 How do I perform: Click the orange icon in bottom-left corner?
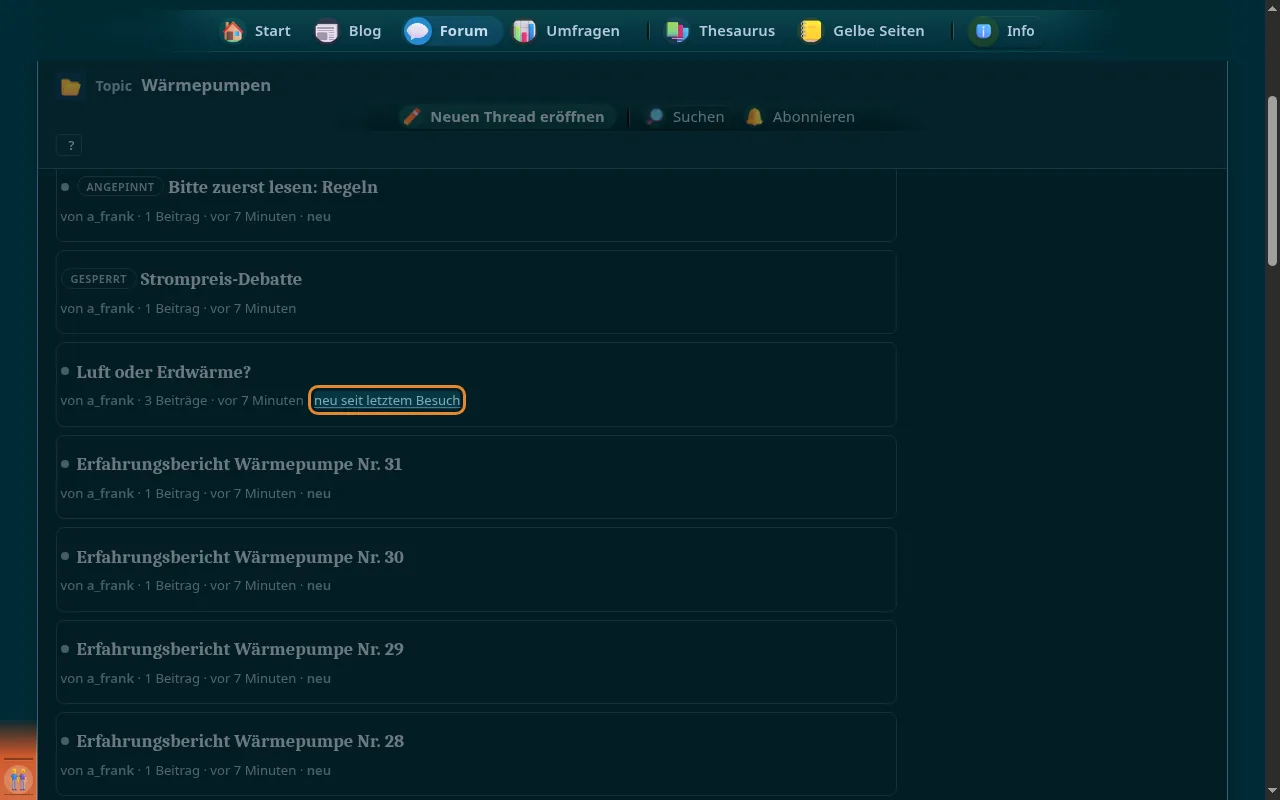point(18,778)
